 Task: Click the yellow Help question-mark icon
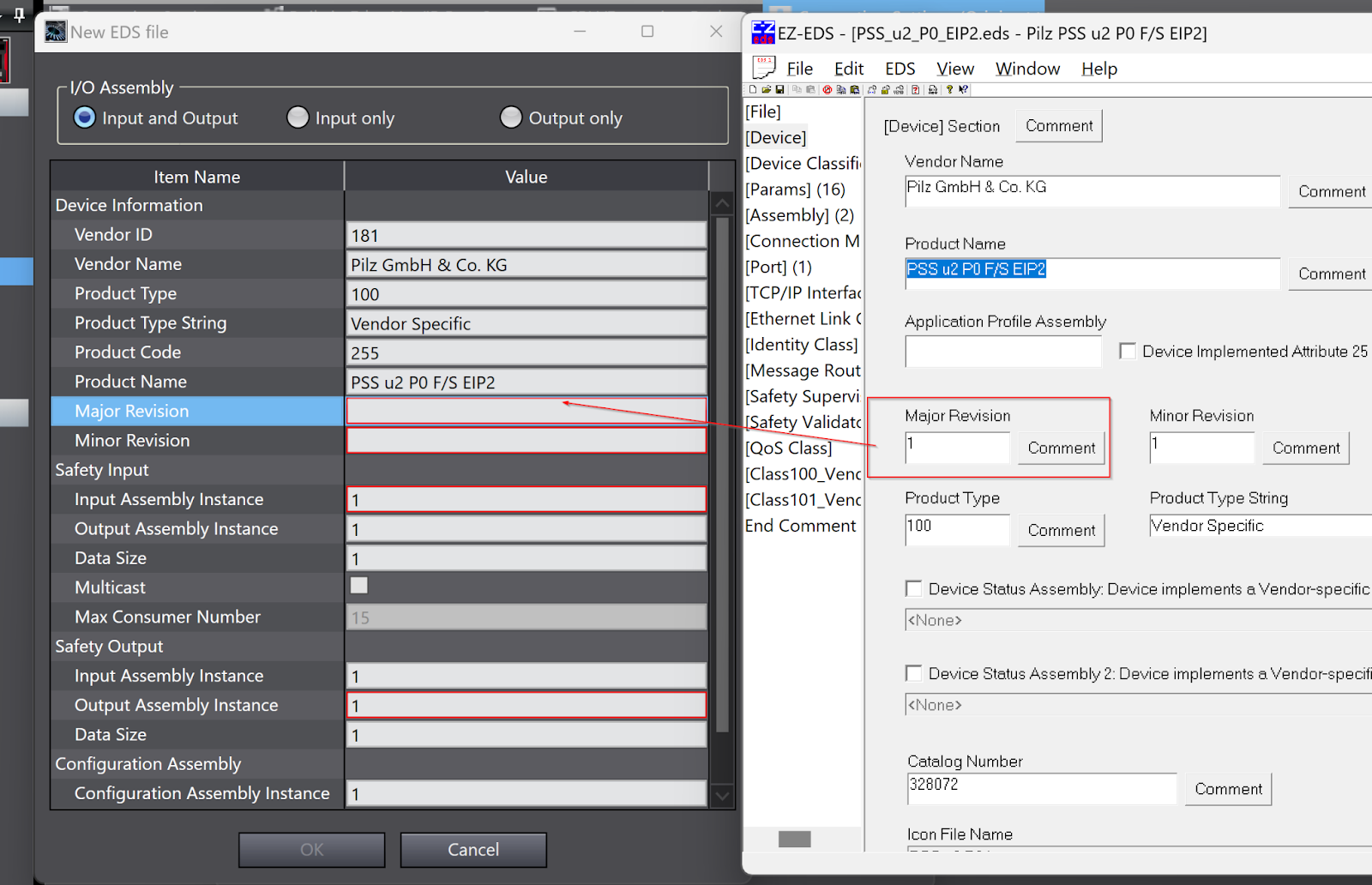(x=949, y=89)
